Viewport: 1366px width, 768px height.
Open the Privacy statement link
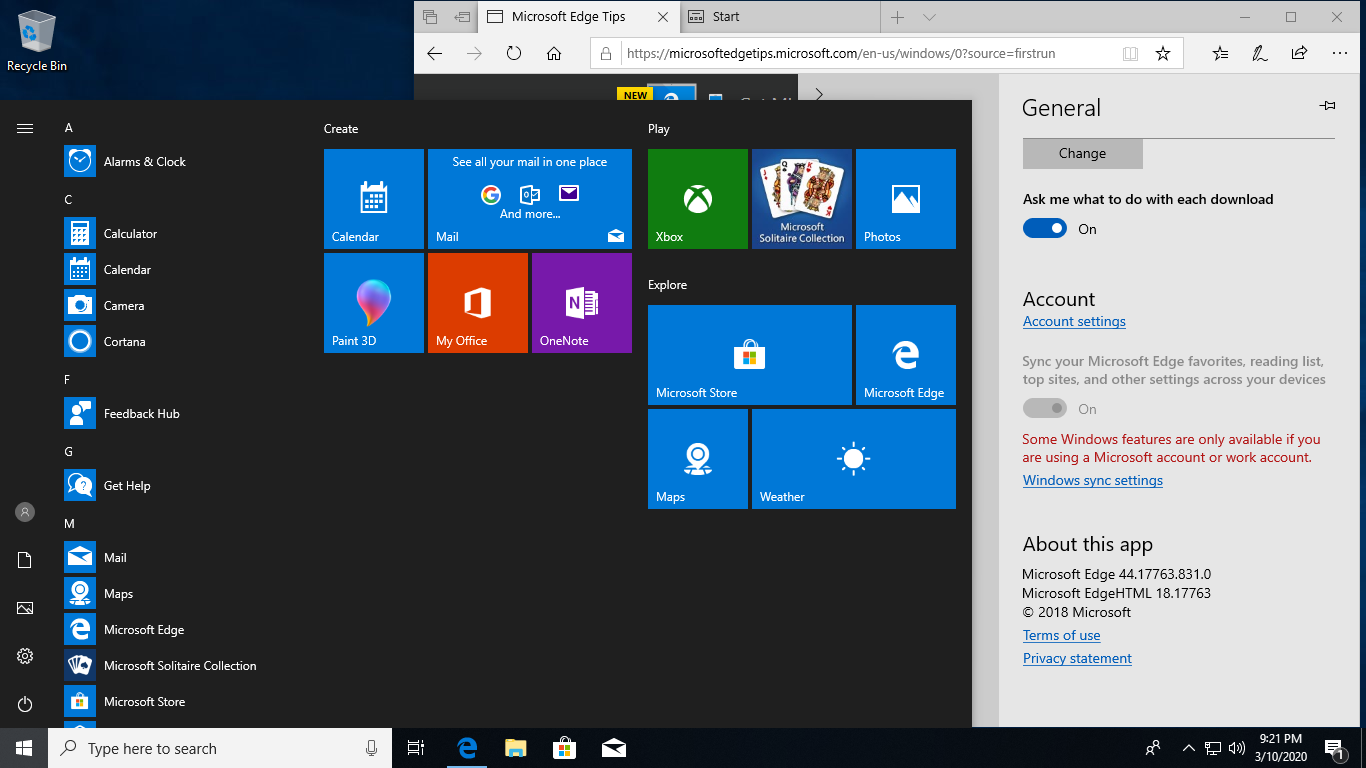click(x=1077, y=659)
